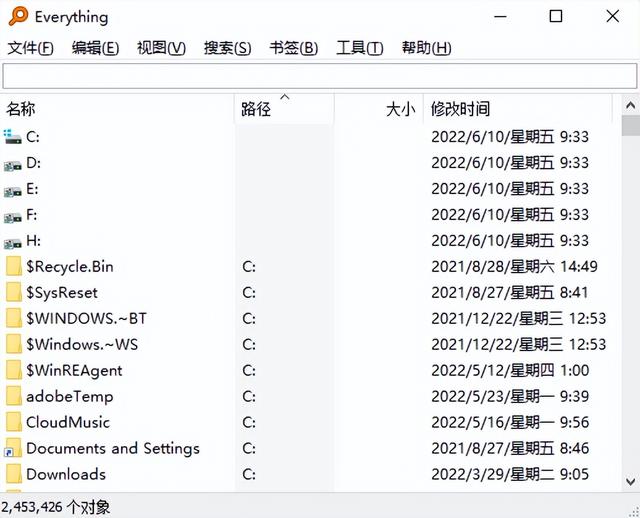Sort by the 路径 column header
This screenshot has width=640, height=518.
pos(284,109)
